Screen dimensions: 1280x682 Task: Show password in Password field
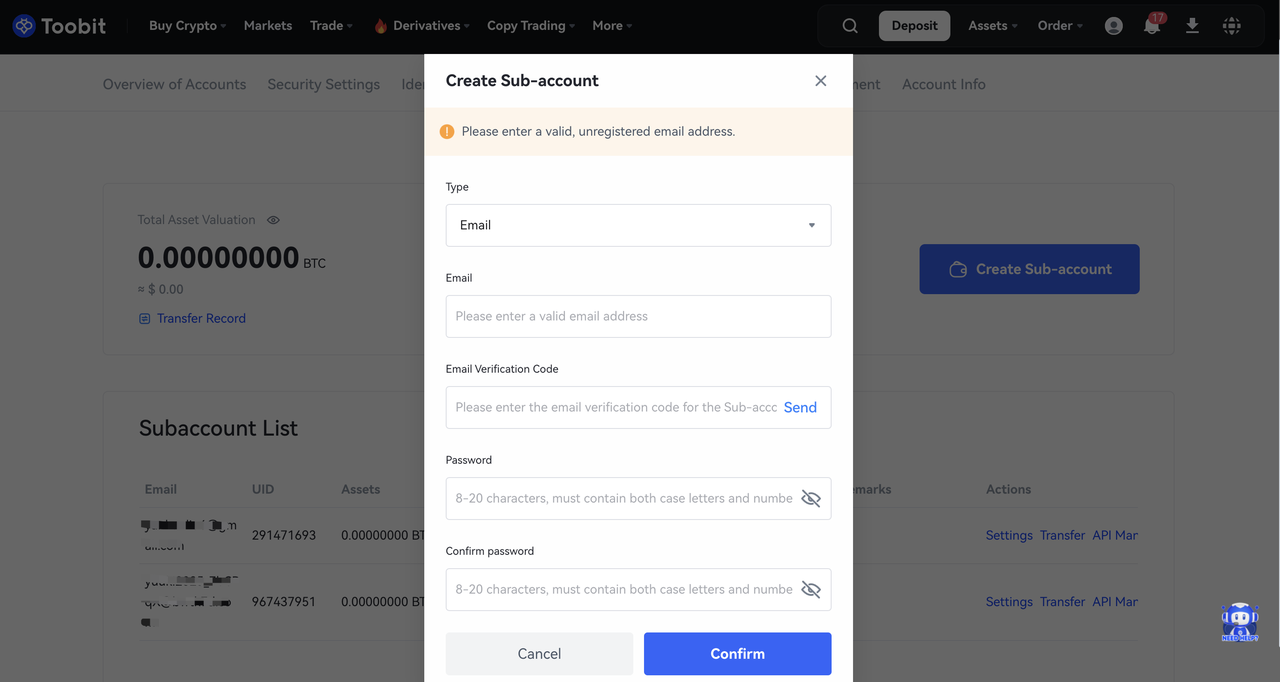(811, 498)
